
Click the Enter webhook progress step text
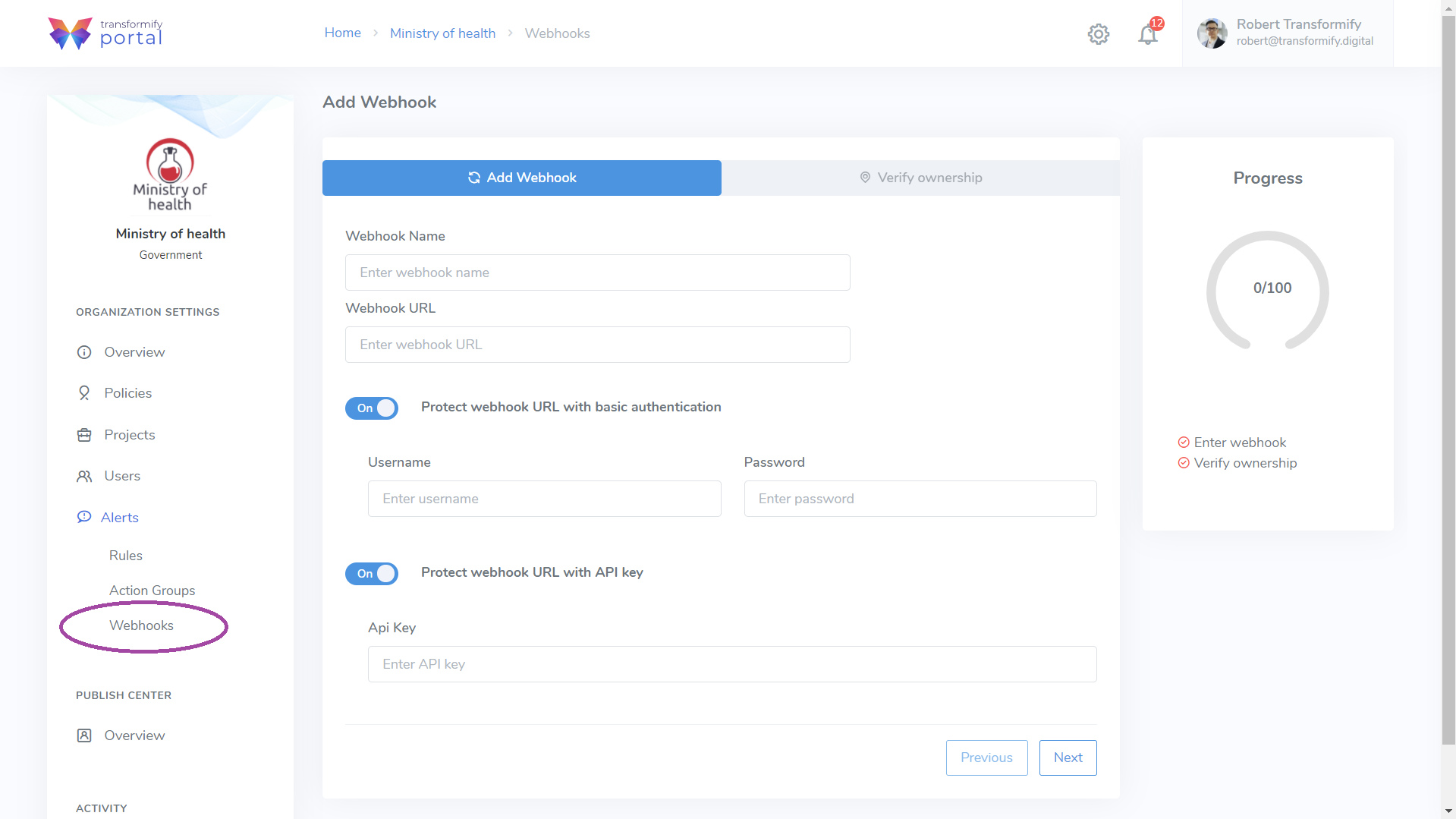[x=1240, y=443]
